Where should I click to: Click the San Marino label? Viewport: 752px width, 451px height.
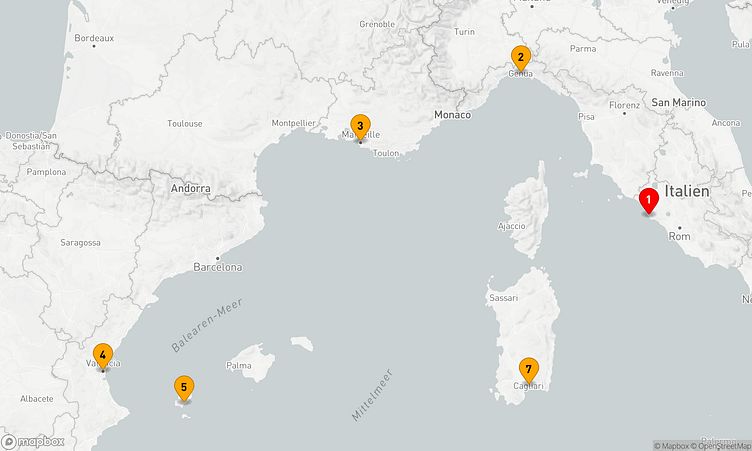[x=678, y=103]
